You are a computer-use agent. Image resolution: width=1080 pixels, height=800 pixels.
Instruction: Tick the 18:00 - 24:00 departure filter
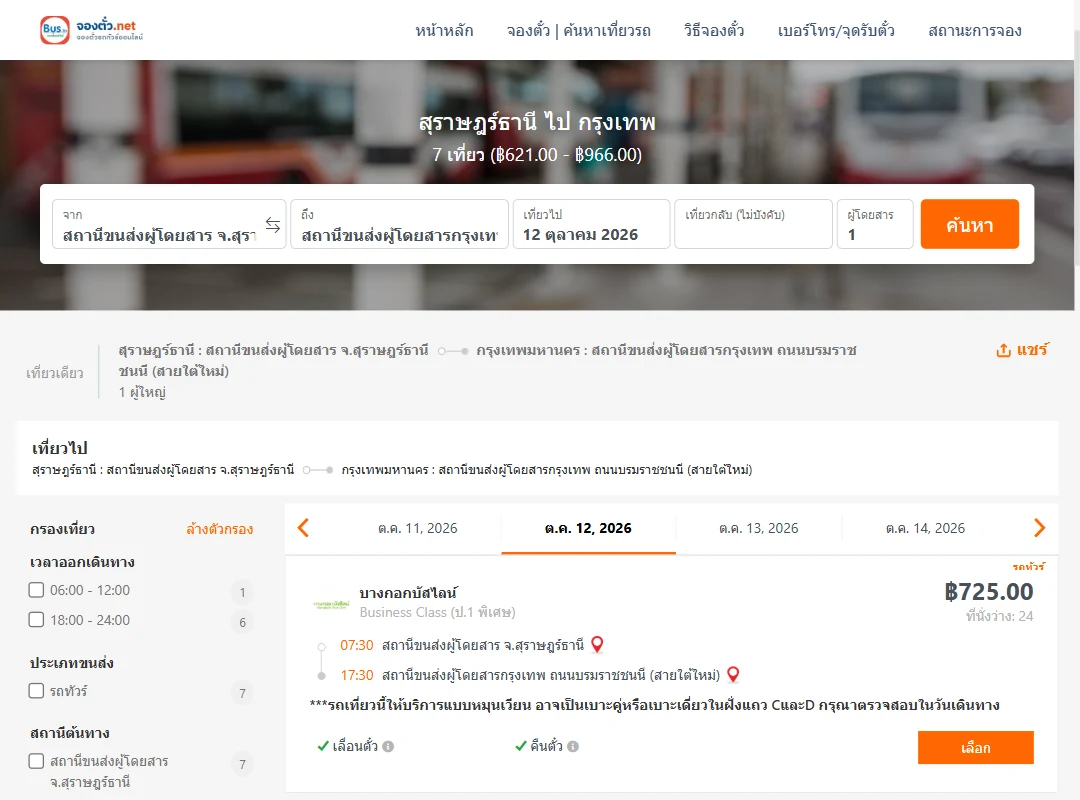[37, 619]
